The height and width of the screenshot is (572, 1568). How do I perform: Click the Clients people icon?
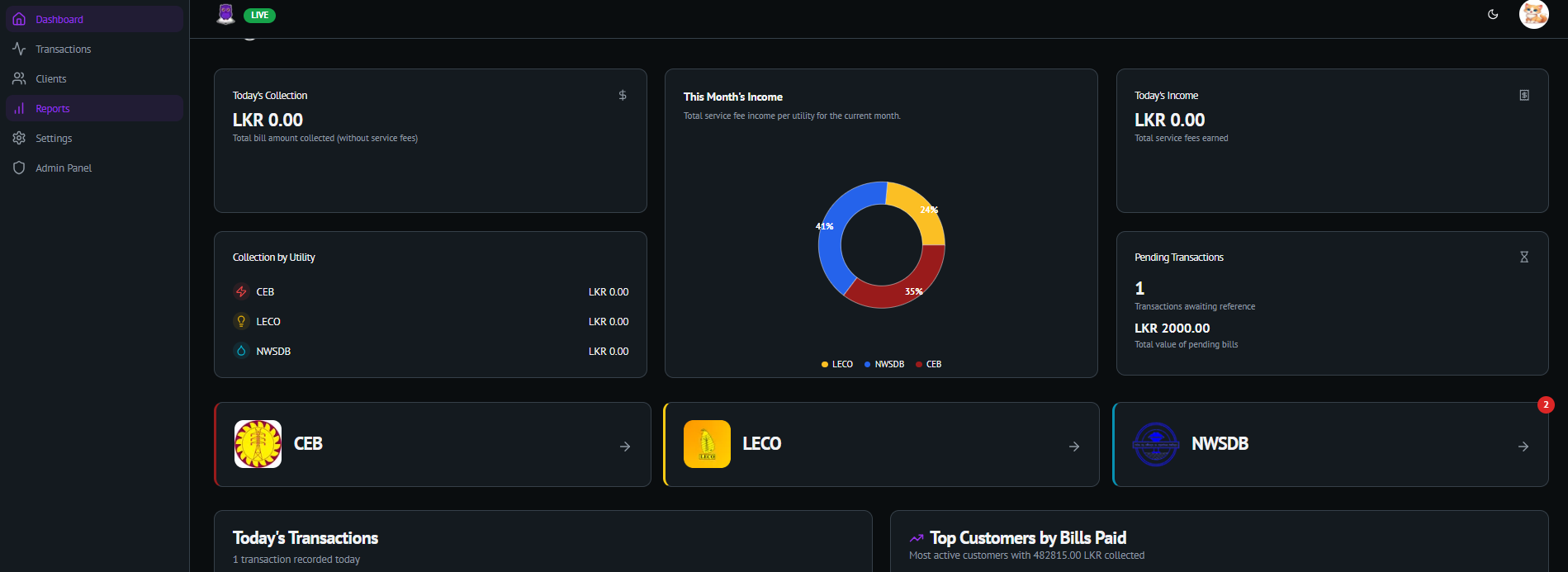19,78
